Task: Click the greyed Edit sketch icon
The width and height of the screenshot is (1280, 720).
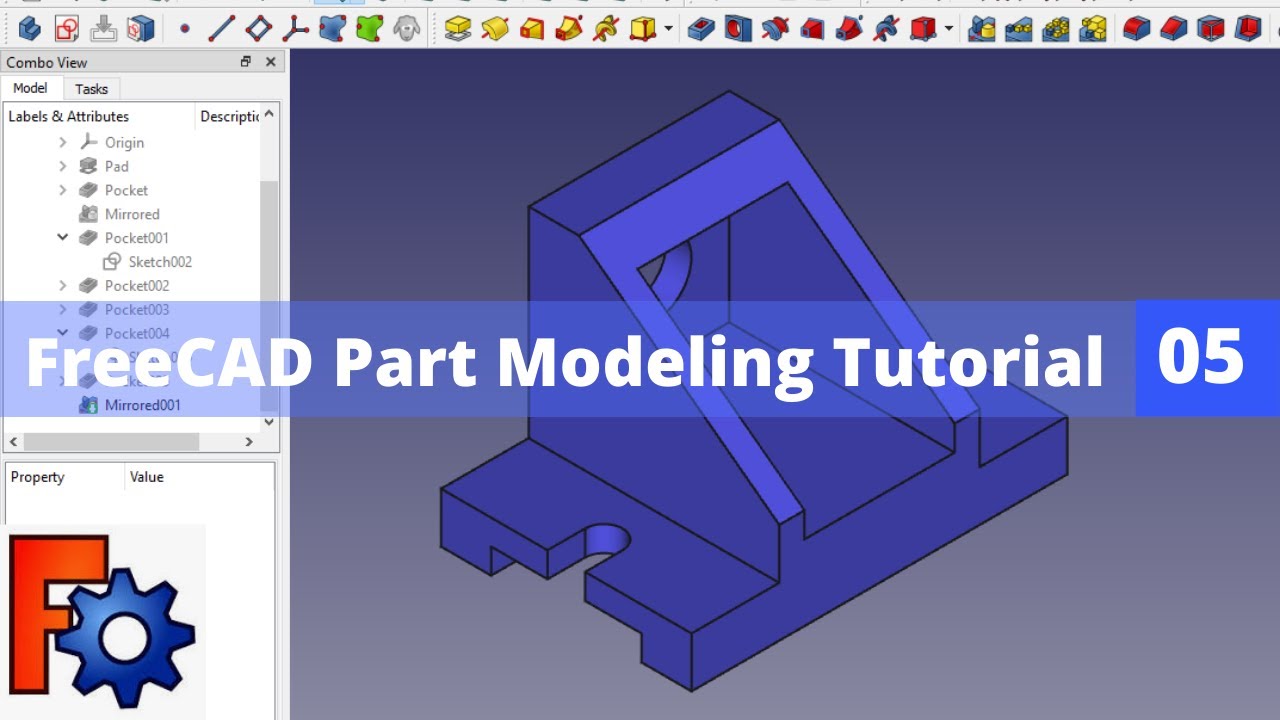Action: pyautogui.click(x=103, y=28)
